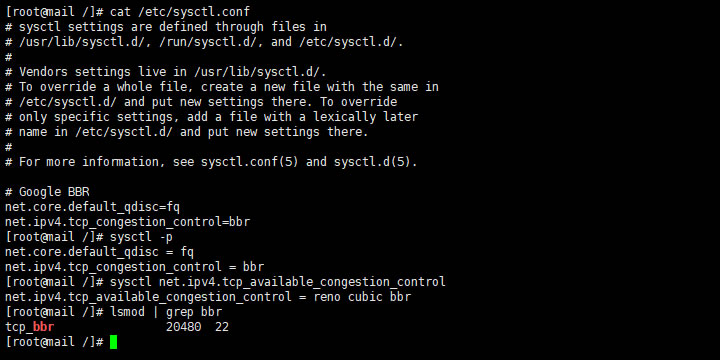Click the 'sysctl net.ipv4.tcp_available_congestion_control' command

[278, 282]
